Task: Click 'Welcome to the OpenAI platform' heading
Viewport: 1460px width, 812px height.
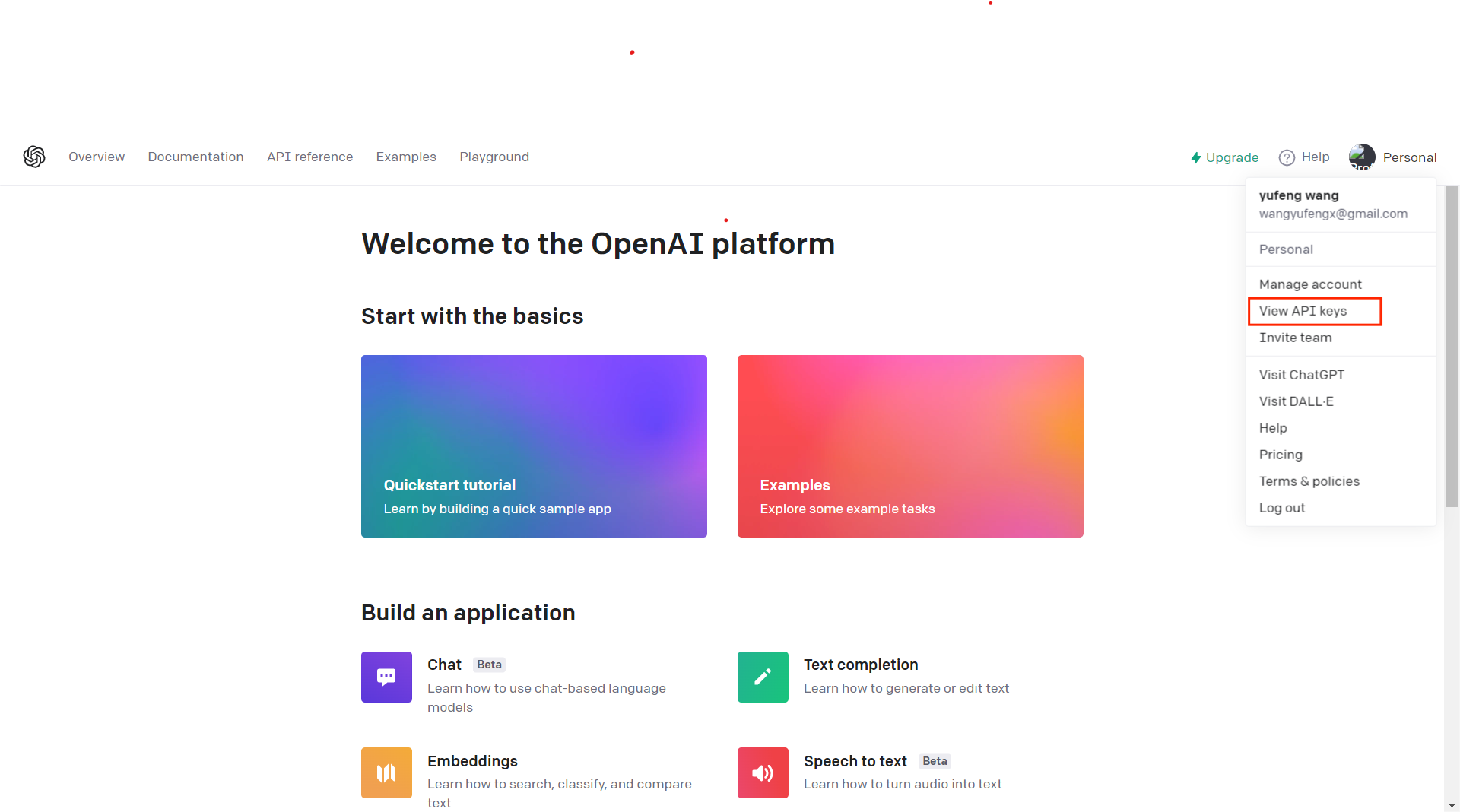Action: (598, 244)
